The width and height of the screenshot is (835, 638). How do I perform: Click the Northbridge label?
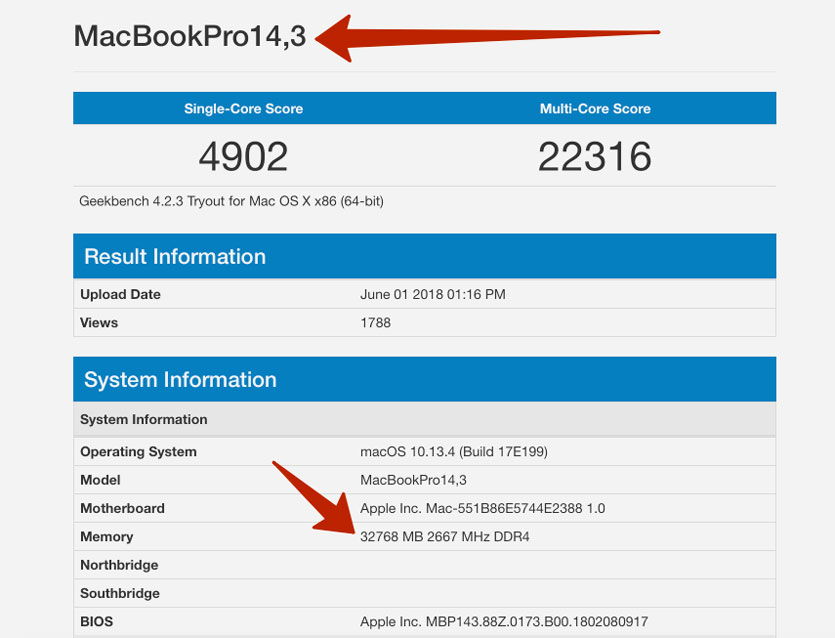pos(119,565)
